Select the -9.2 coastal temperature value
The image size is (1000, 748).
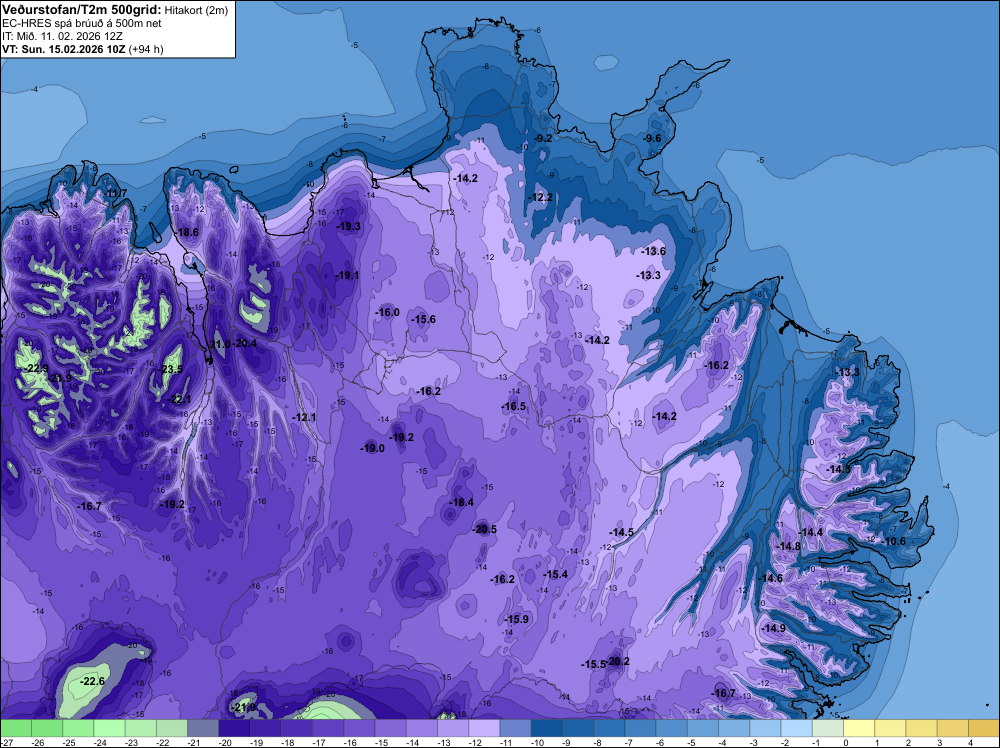(x=543, y=138)
